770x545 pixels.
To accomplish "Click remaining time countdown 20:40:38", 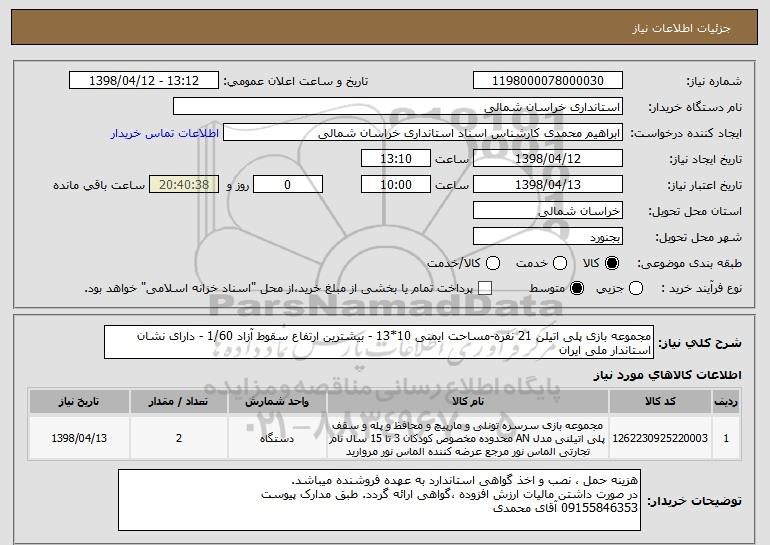I will coord(184,185).
